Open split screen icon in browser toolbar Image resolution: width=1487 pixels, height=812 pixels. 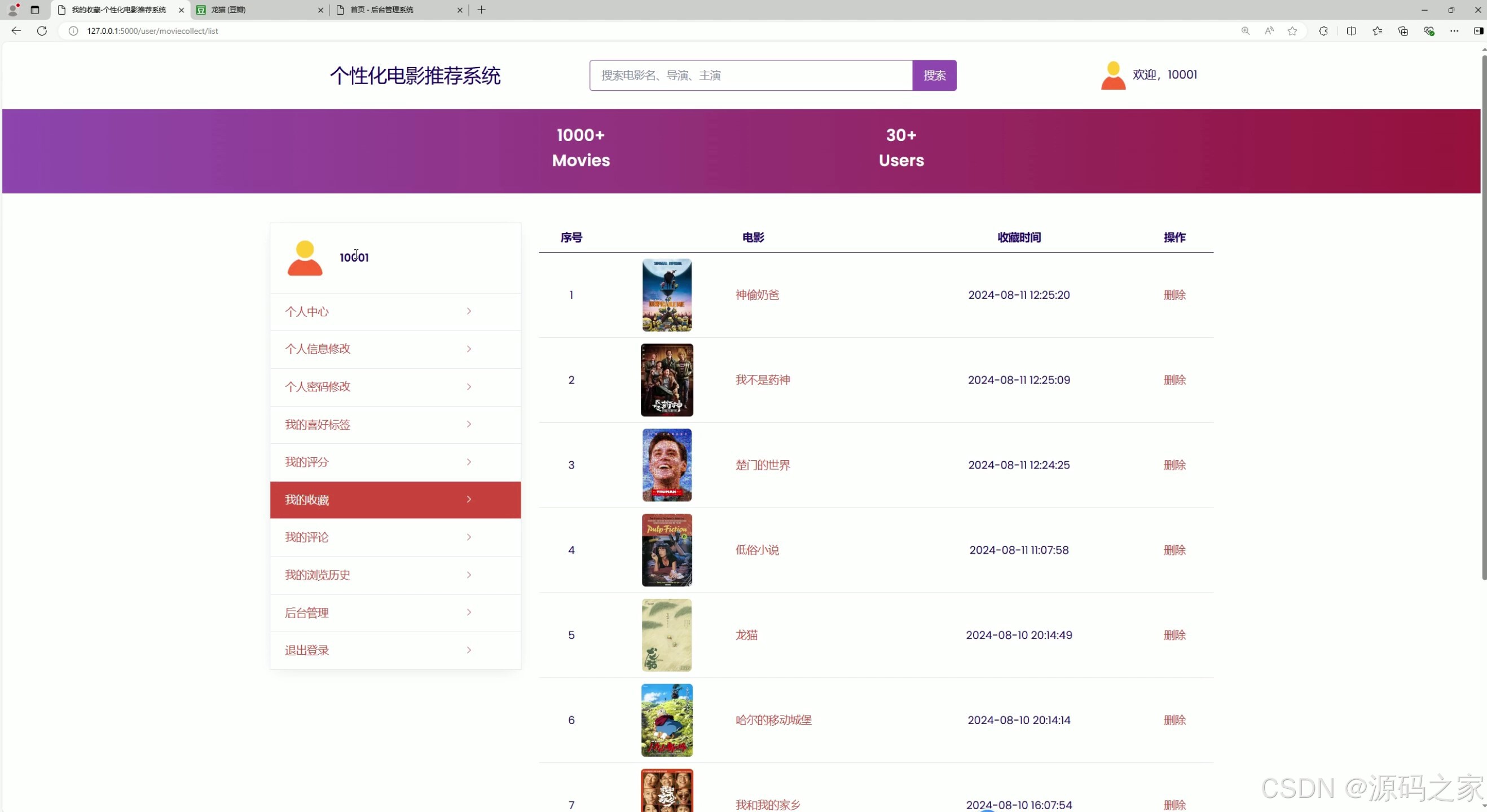[1351, 30]
